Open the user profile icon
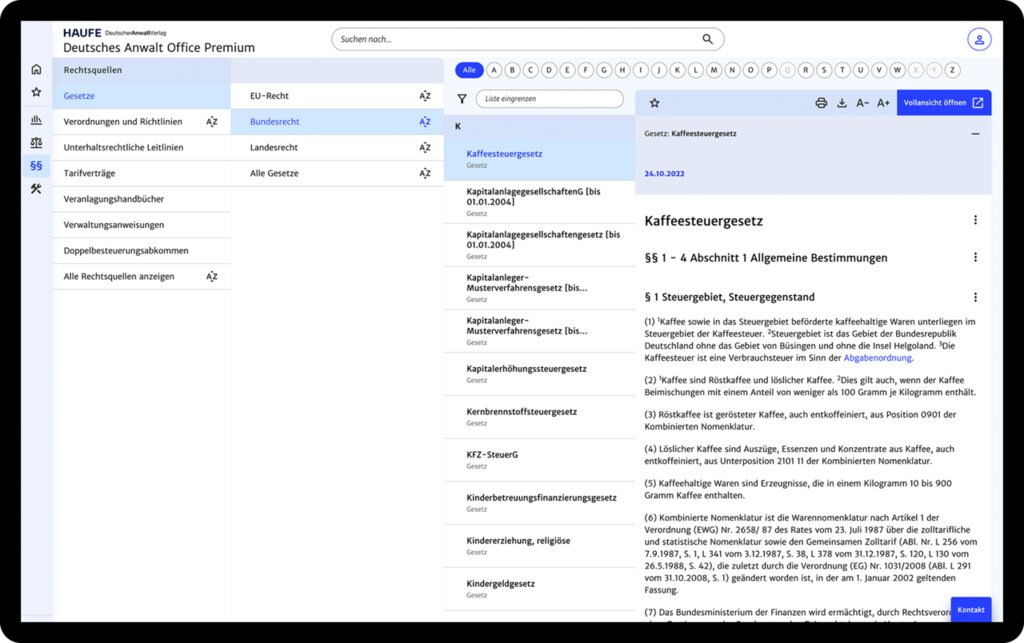The width and height of the screenshot is (1024, 643). click(x=979, y=39)
